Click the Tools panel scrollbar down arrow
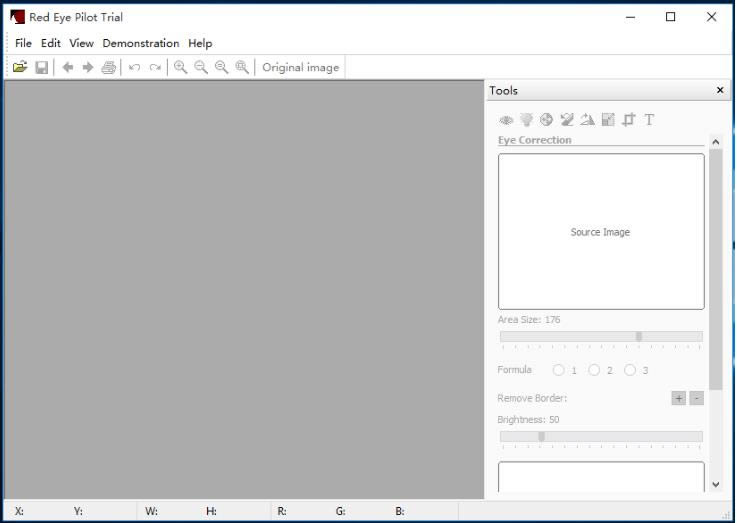The image size is (737, 523). (716, 484)
